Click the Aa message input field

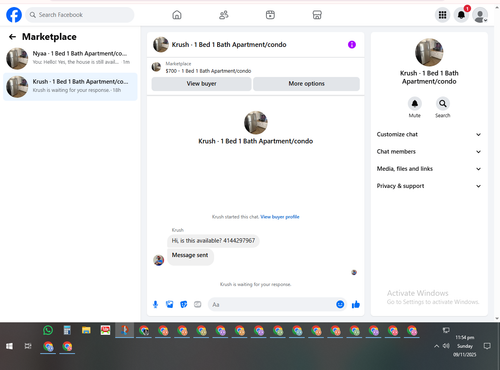click(272, 304)
